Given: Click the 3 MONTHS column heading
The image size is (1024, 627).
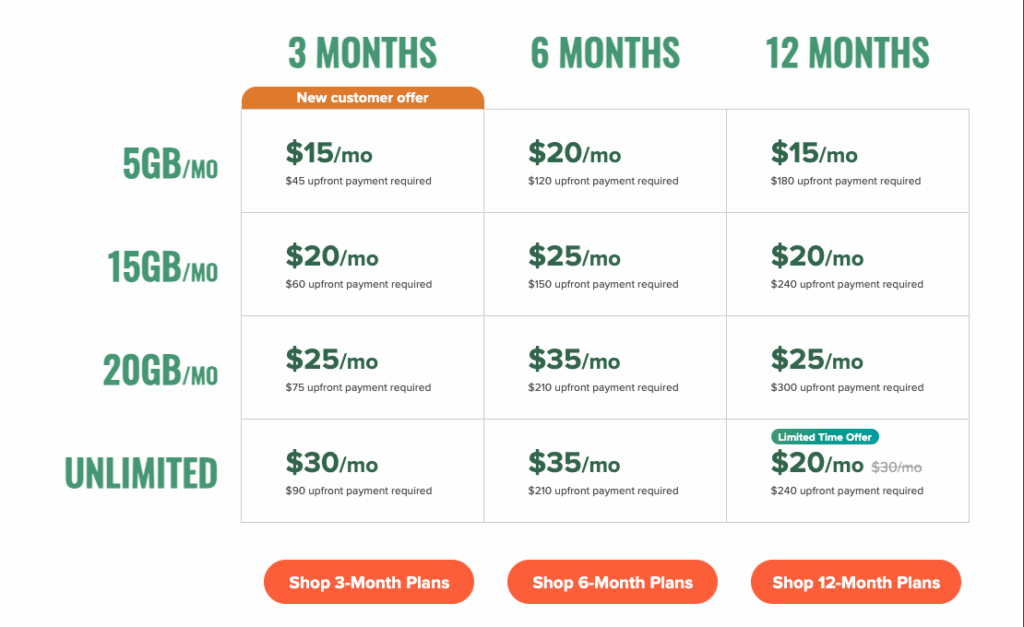Looking at the screenshot, I should (x=362, y=52).
